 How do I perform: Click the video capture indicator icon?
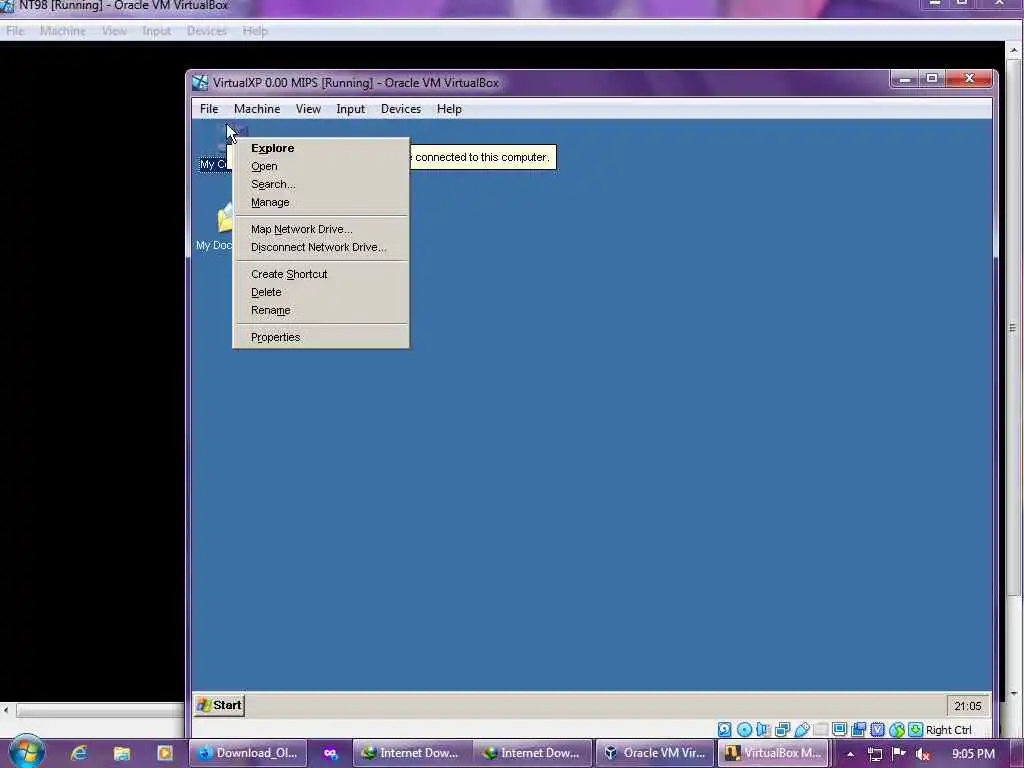coord(859,729)
